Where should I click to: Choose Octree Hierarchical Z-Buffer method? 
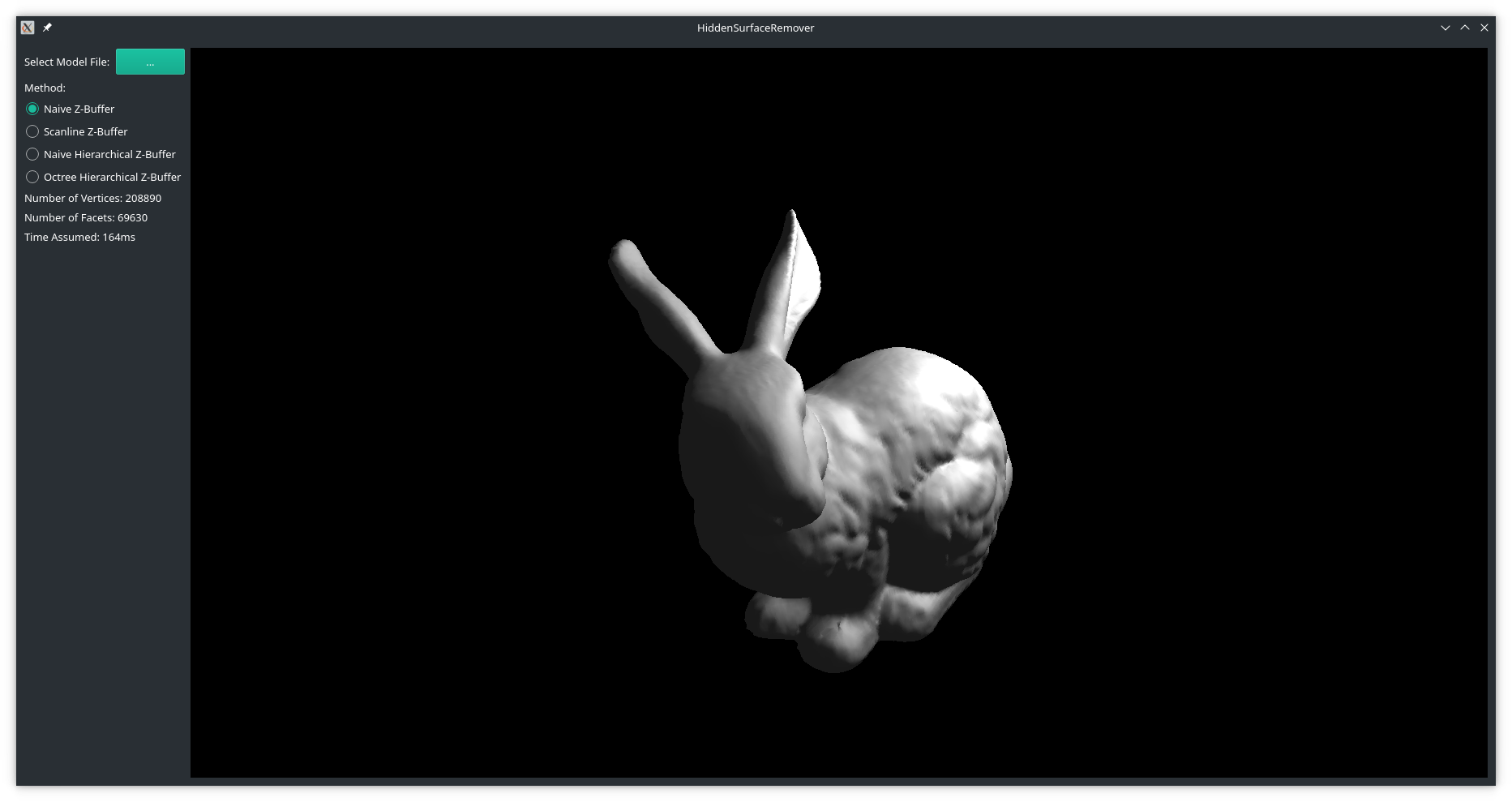104,177
